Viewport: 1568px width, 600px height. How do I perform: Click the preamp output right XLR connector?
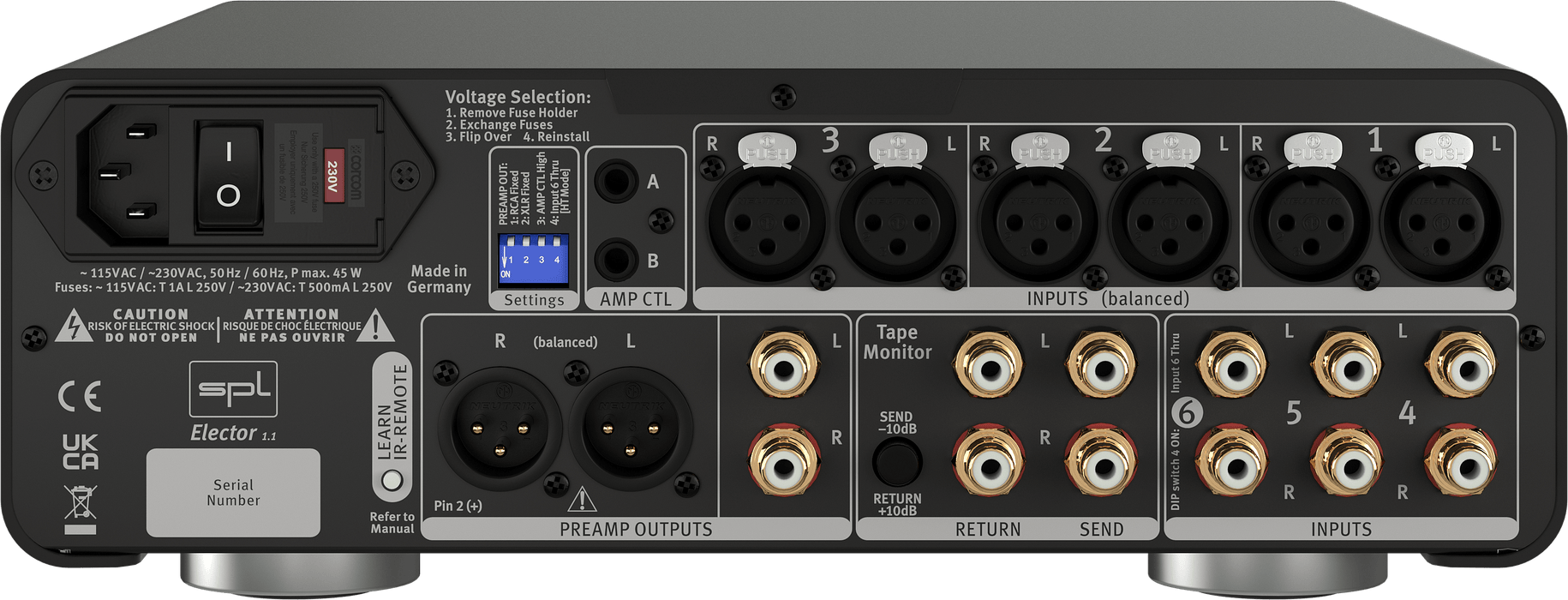(500, 429)
